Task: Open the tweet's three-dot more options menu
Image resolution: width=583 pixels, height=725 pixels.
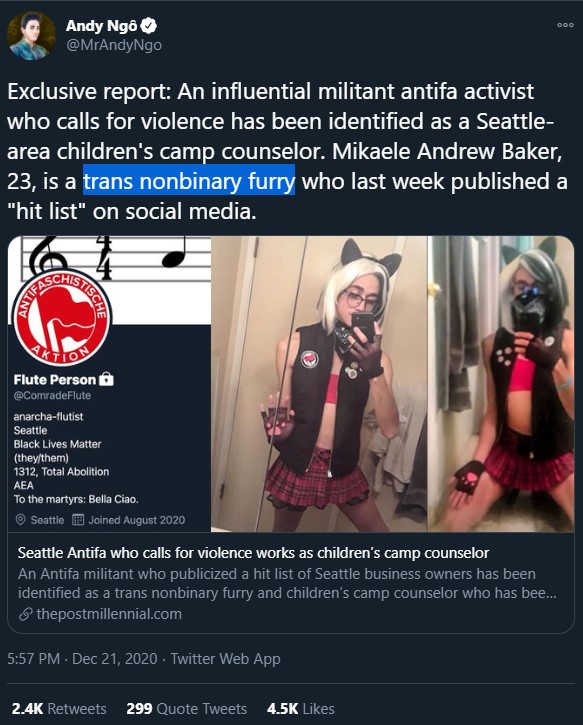Action: click(x=565, y=25)
